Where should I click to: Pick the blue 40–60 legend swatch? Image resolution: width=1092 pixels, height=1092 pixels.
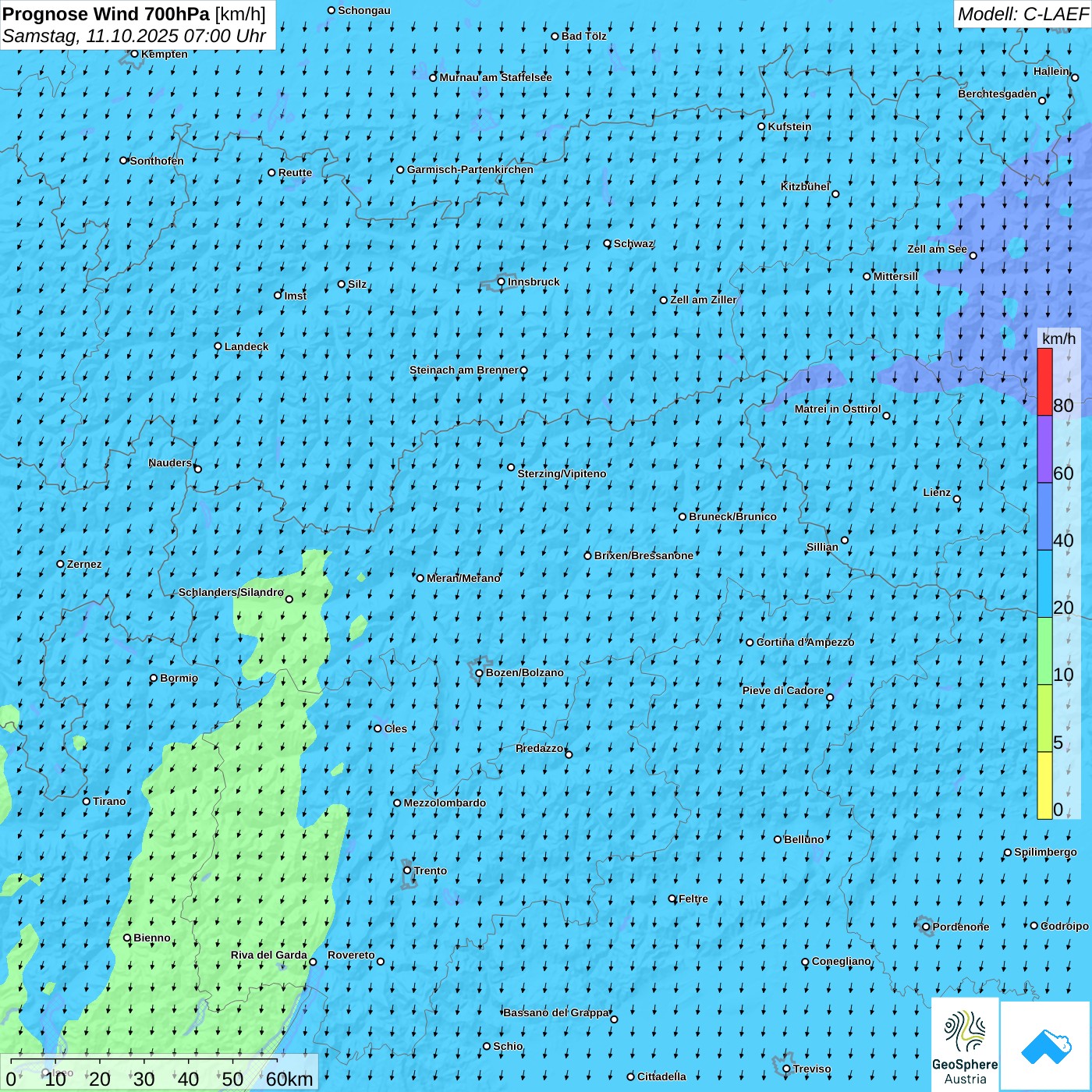pos(1044,517)
